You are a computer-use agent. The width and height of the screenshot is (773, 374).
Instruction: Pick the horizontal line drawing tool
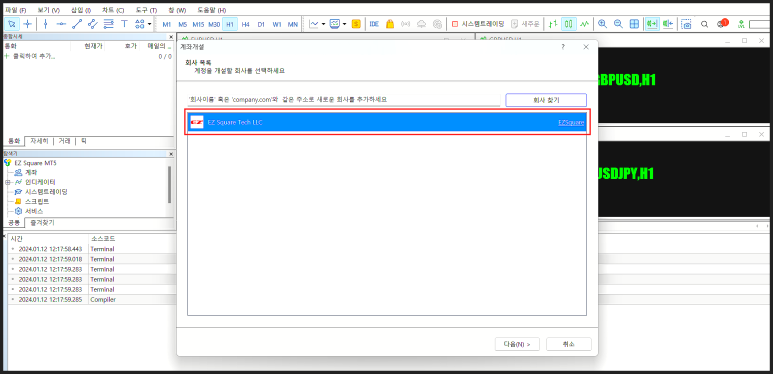61,24
